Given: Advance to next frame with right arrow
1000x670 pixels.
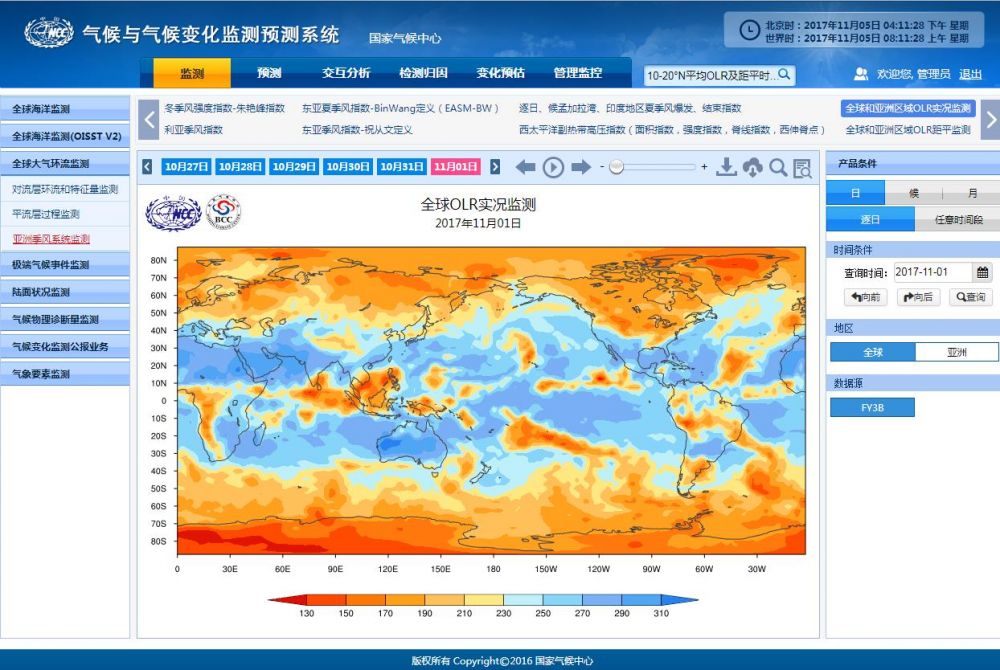Looking at the screenshot, I should (x=581, y=168).
